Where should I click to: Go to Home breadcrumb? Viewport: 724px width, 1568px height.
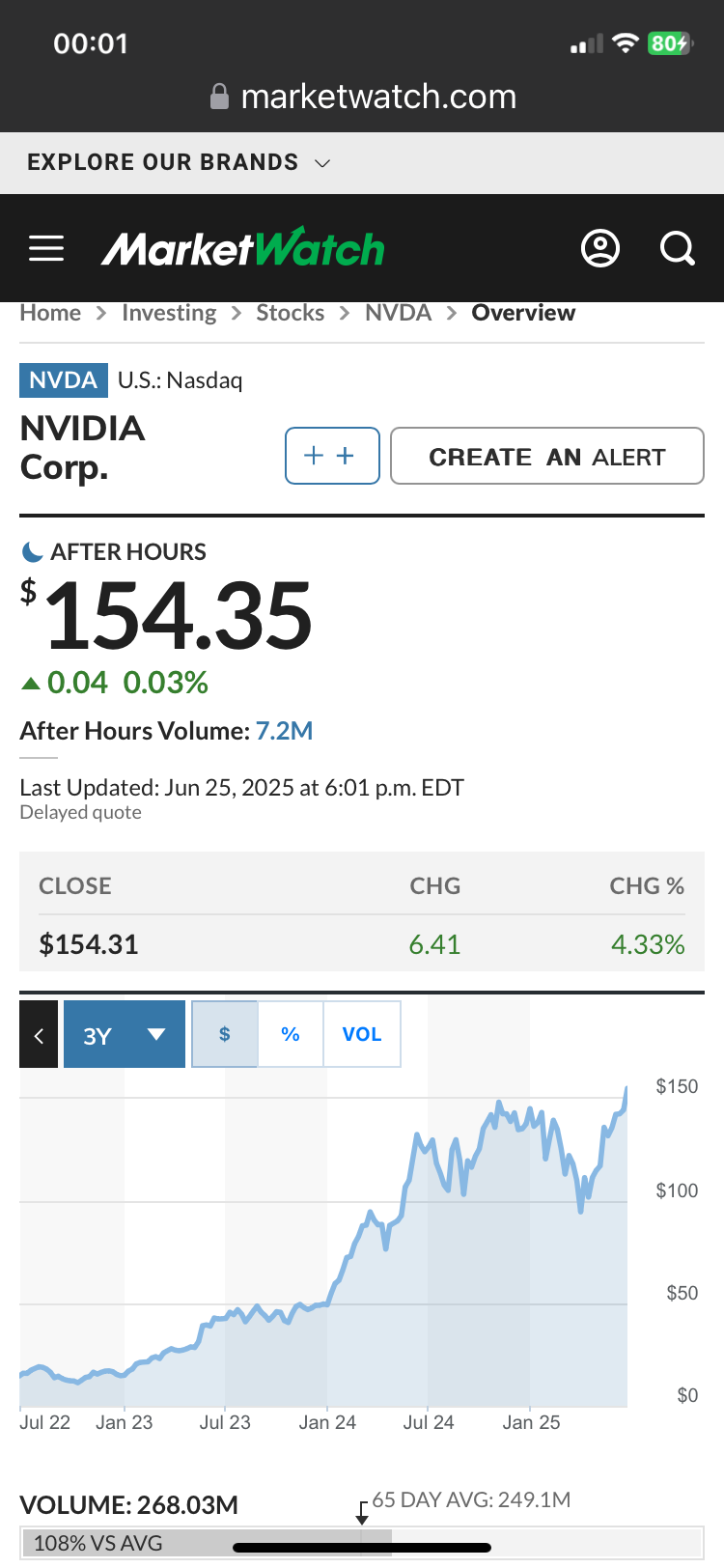(50, 313)
